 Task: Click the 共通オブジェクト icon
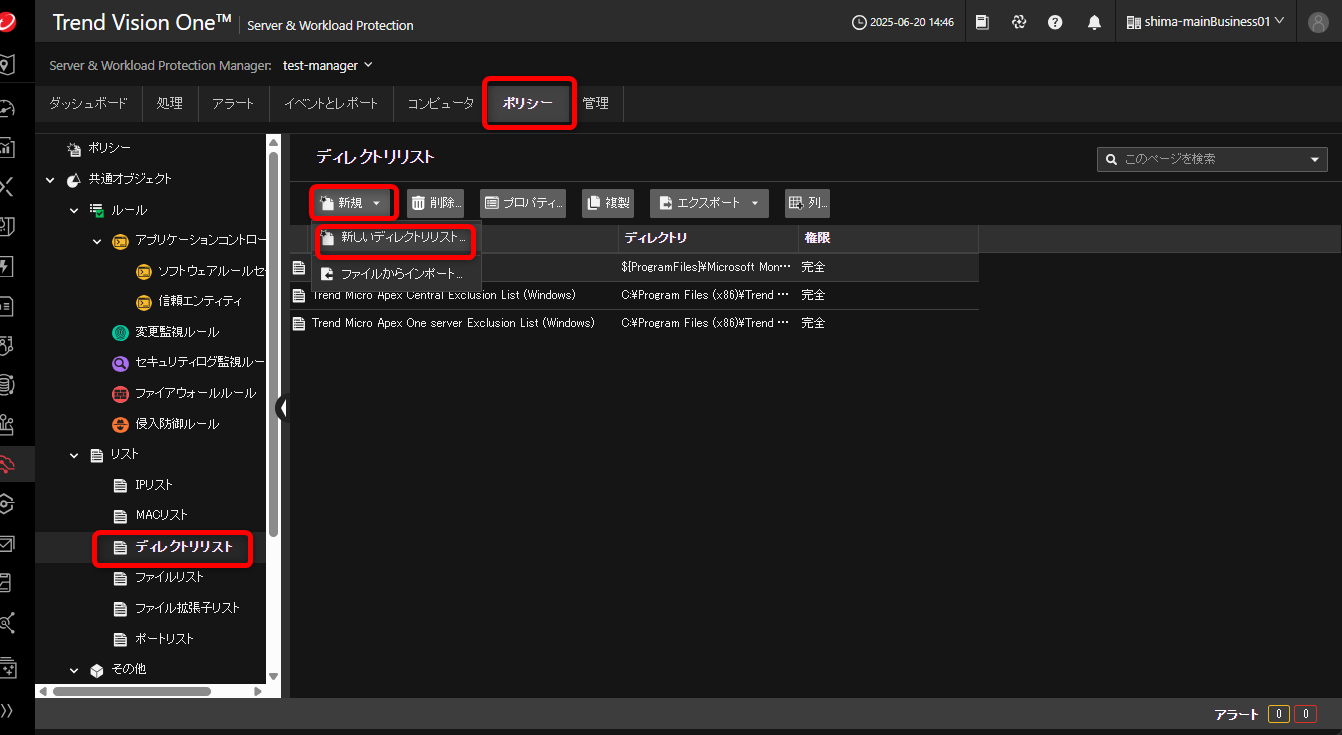74,180
